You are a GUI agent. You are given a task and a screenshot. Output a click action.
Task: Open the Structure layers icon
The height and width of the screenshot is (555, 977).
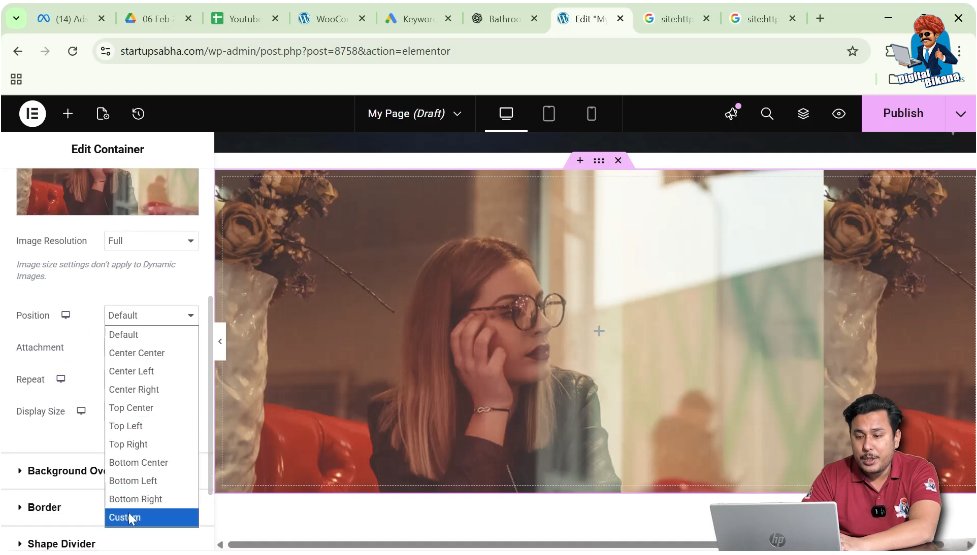[x=803, y=114]
